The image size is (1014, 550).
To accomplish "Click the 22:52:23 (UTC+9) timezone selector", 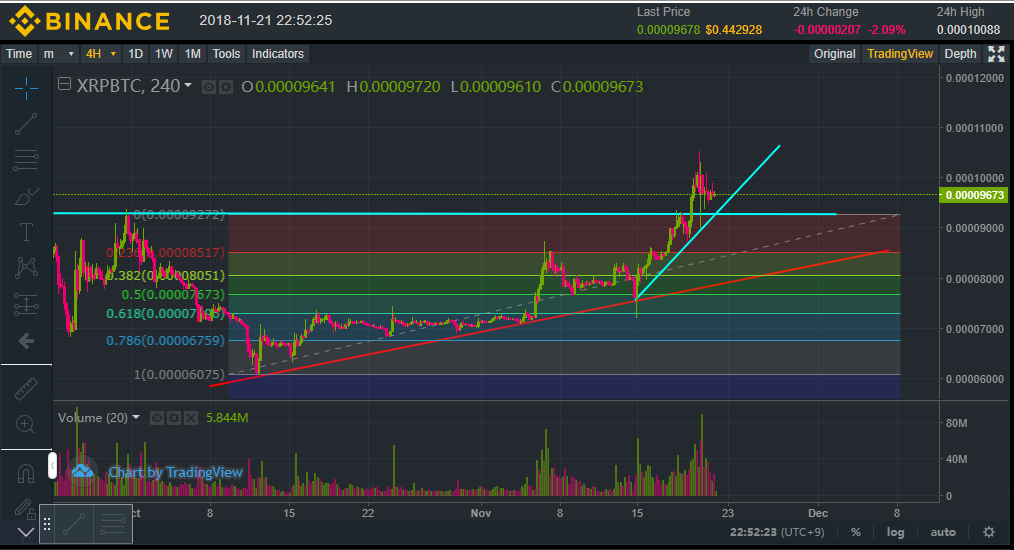I will tap(777, 532).
